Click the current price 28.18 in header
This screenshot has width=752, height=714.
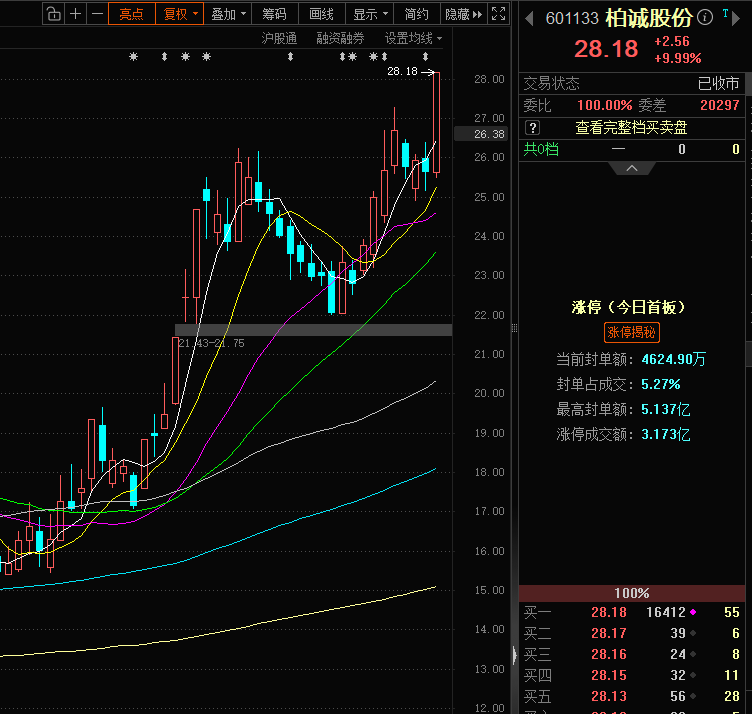click(606, 49)
